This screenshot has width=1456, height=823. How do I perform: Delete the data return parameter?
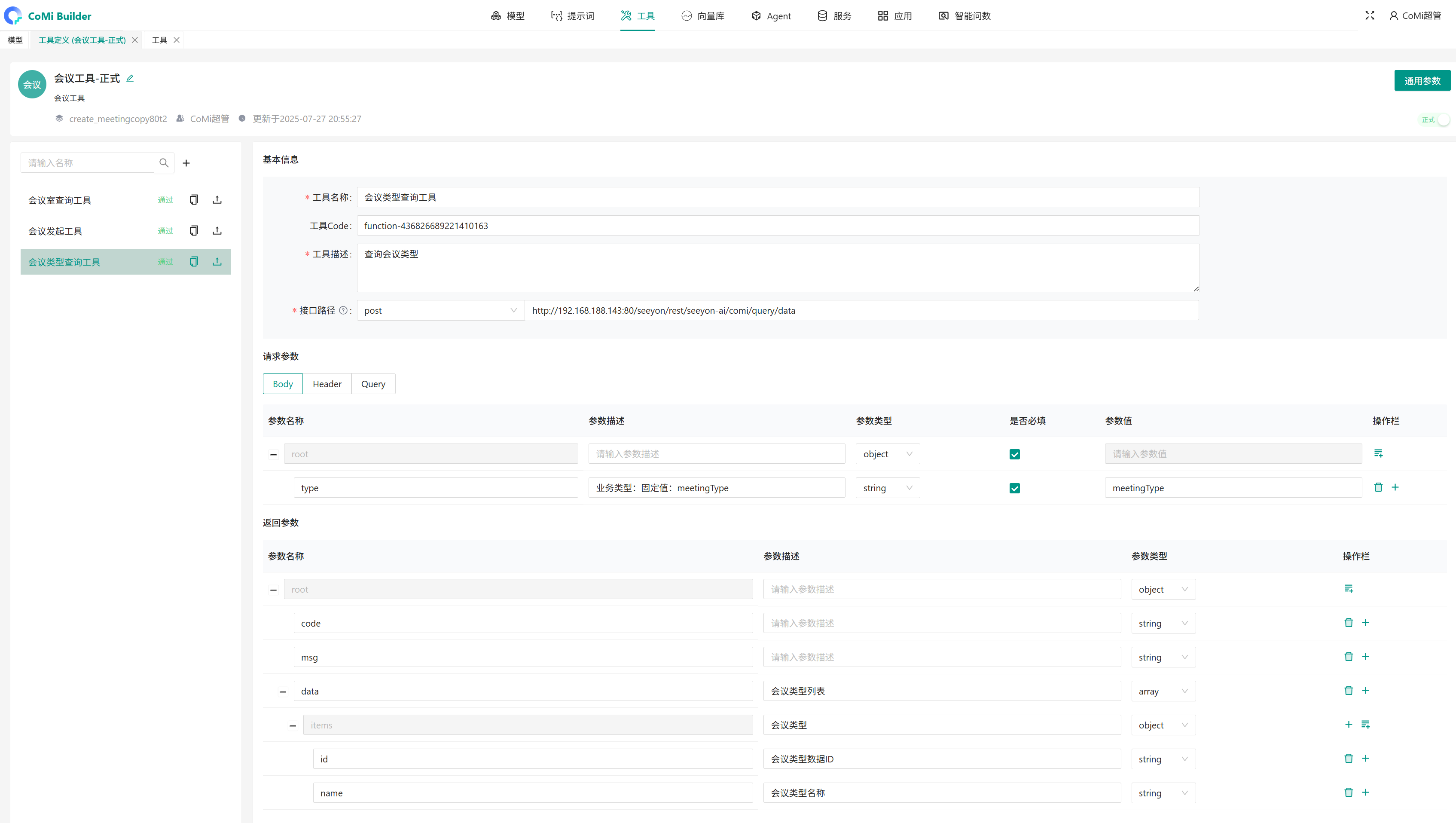point(1349,691)
